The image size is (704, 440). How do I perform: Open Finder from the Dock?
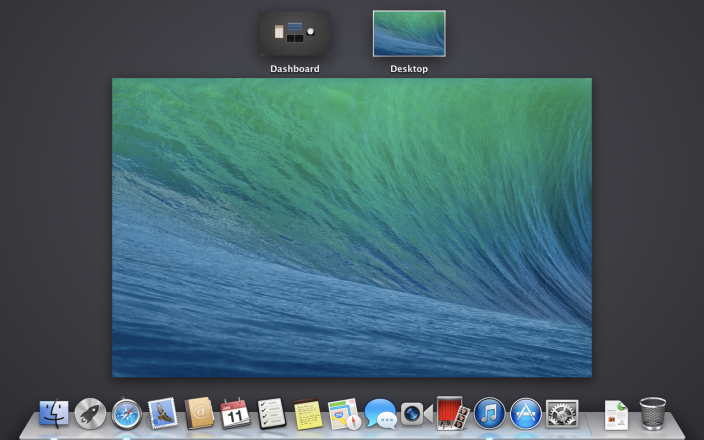click(54, 413)
